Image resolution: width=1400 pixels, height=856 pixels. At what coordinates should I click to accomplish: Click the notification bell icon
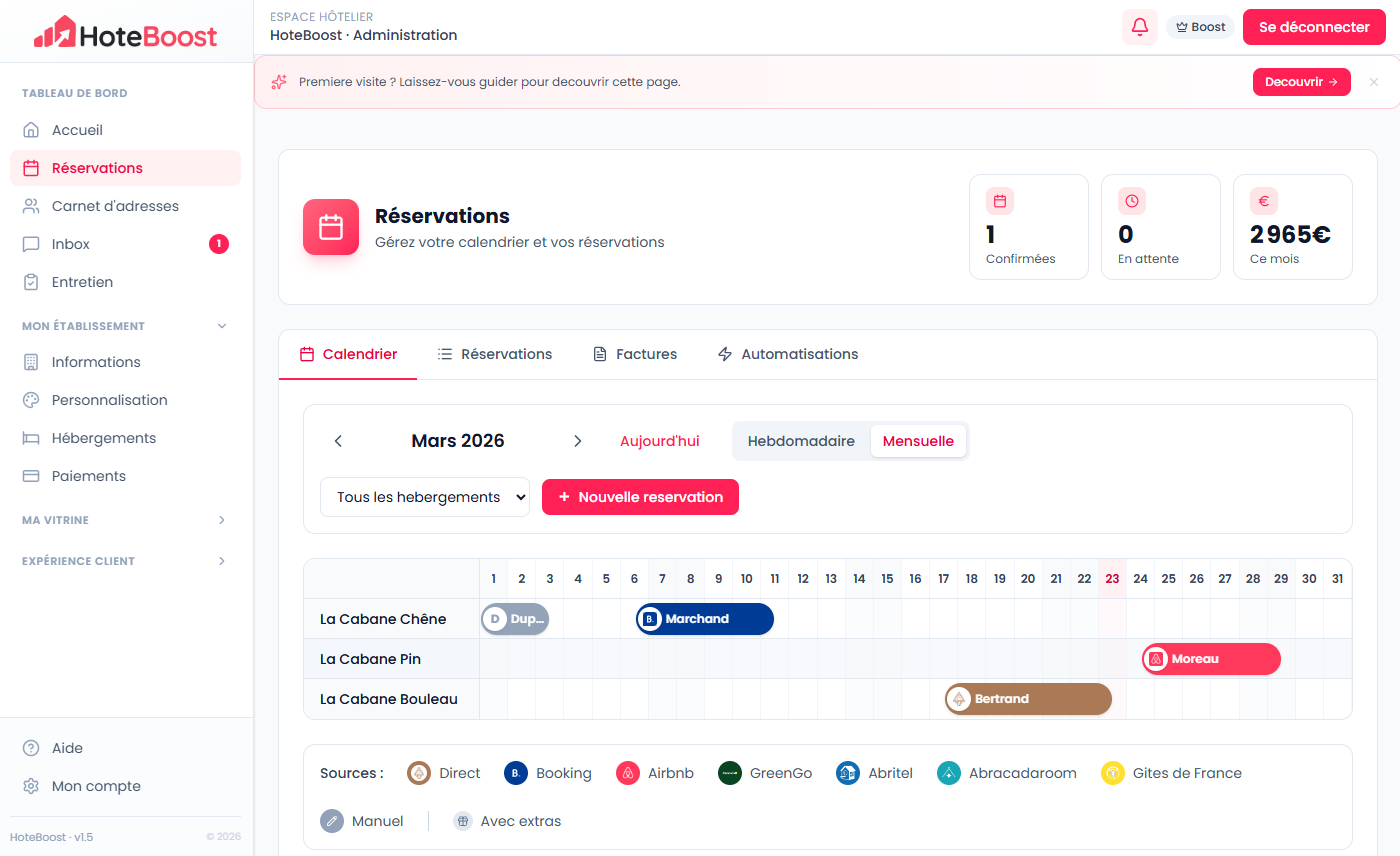1139,27
